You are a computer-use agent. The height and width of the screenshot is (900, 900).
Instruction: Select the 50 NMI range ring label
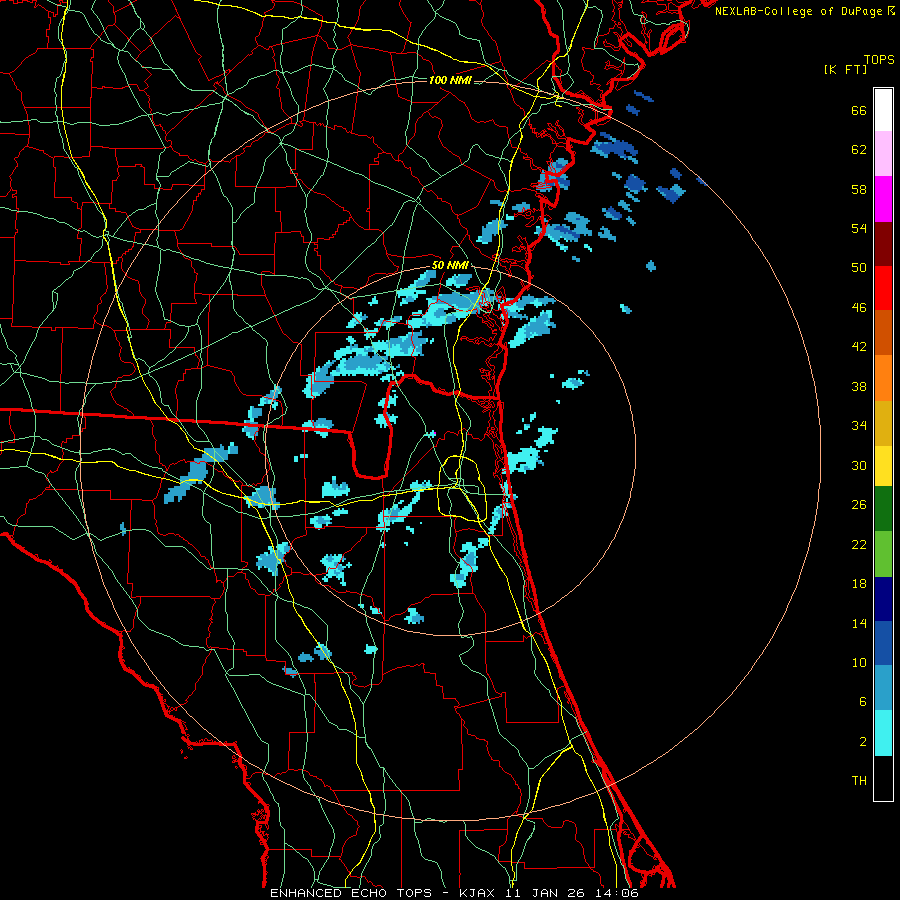(450, 265)
